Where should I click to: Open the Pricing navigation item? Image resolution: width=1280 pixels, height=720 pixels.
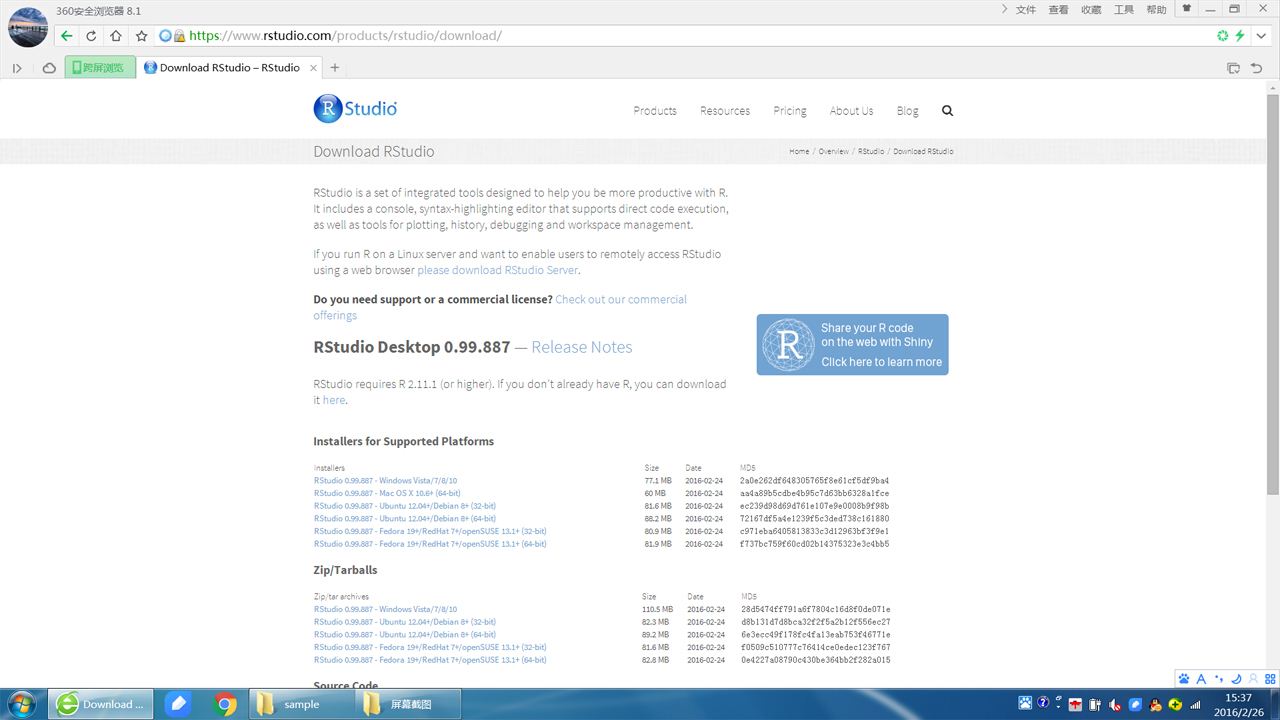(790, 111)
